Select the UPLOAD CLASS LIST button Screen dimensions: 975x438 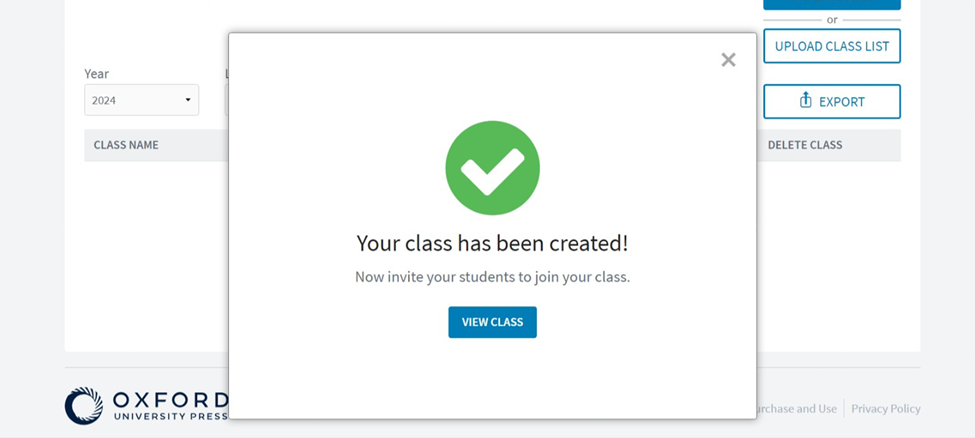point(832,46)
